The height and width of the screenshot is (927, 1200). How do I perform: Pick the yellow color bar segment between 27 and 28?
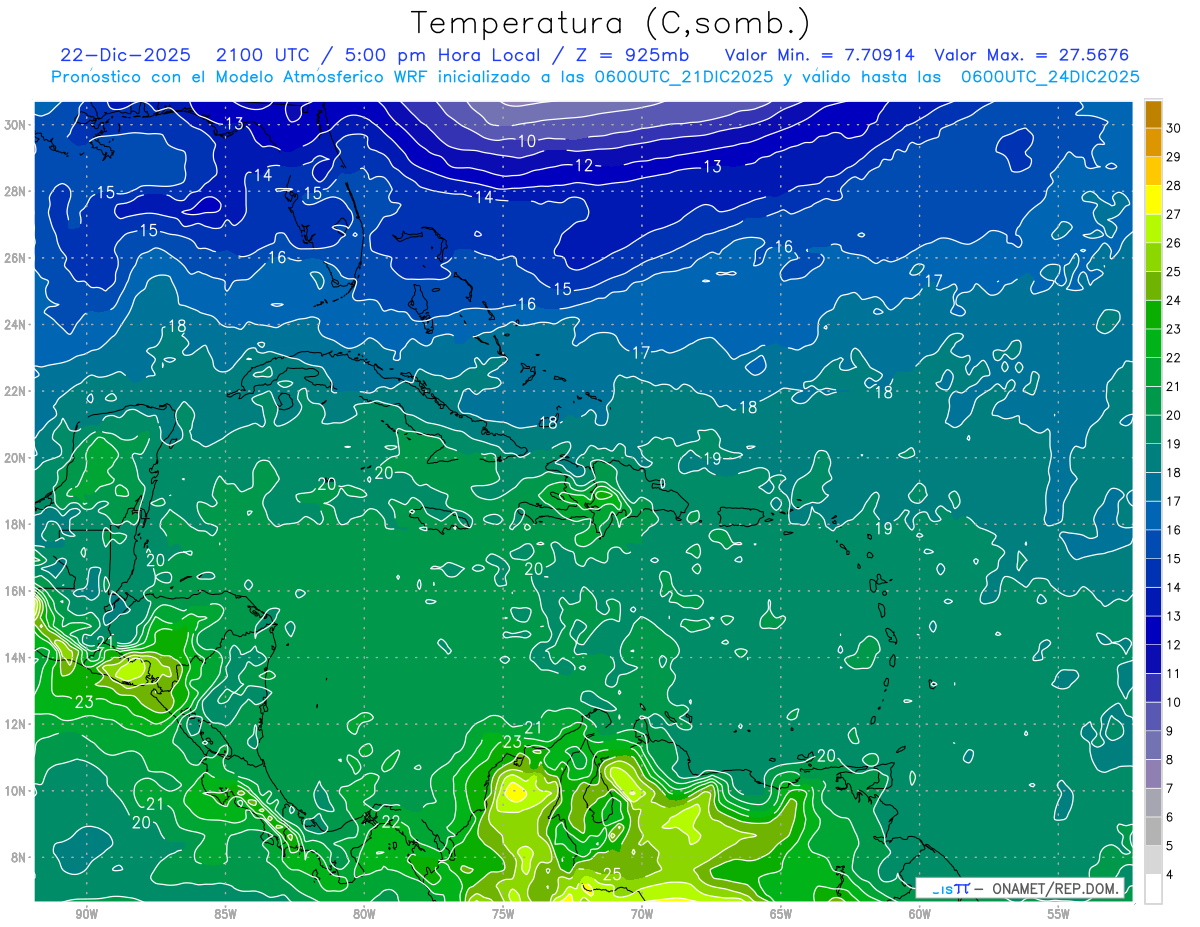1153,200
